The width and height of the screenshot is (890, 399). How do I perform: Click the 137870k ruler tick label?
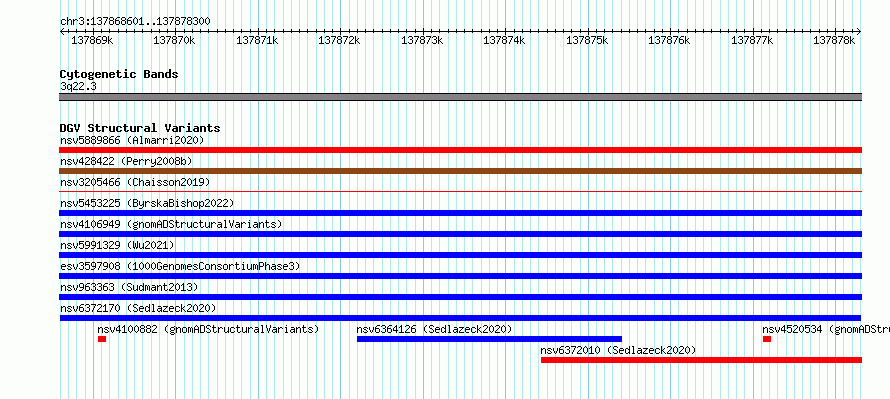(174, 40)
